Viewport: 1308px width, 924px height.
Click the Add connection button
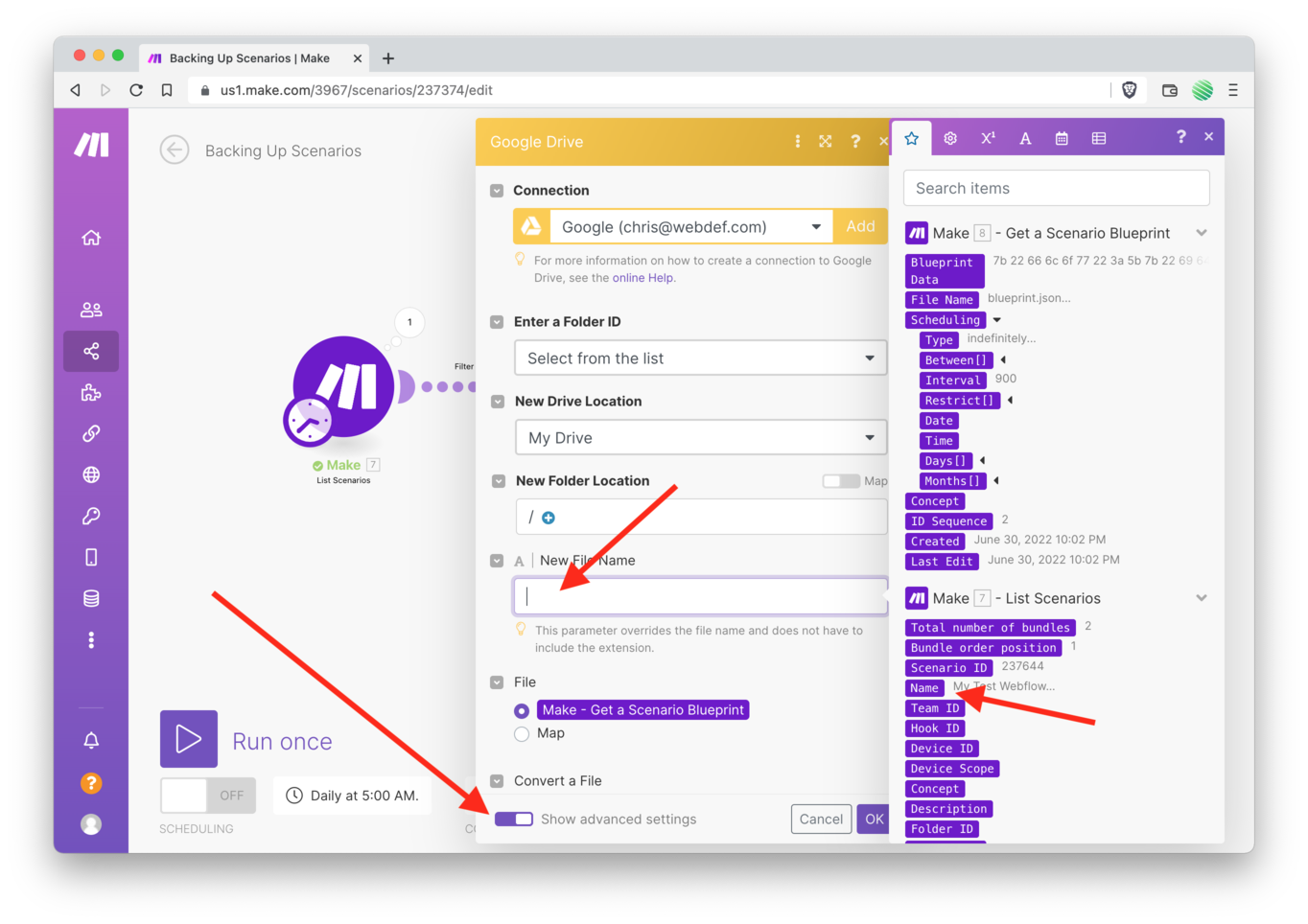pyautogui.click(x=860, y=227)
